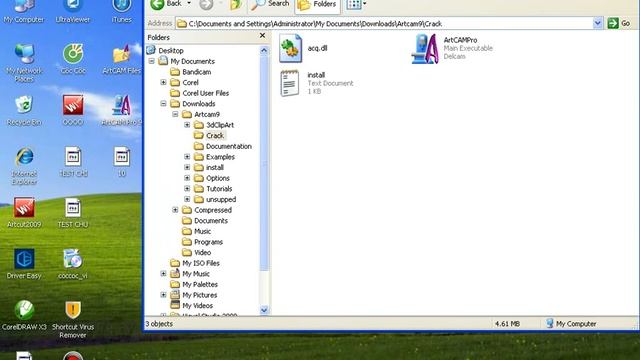The height and width of the screenshot is (360, 640).
Task: Expand the unsupped folder node
Action: tap(187, 199)
